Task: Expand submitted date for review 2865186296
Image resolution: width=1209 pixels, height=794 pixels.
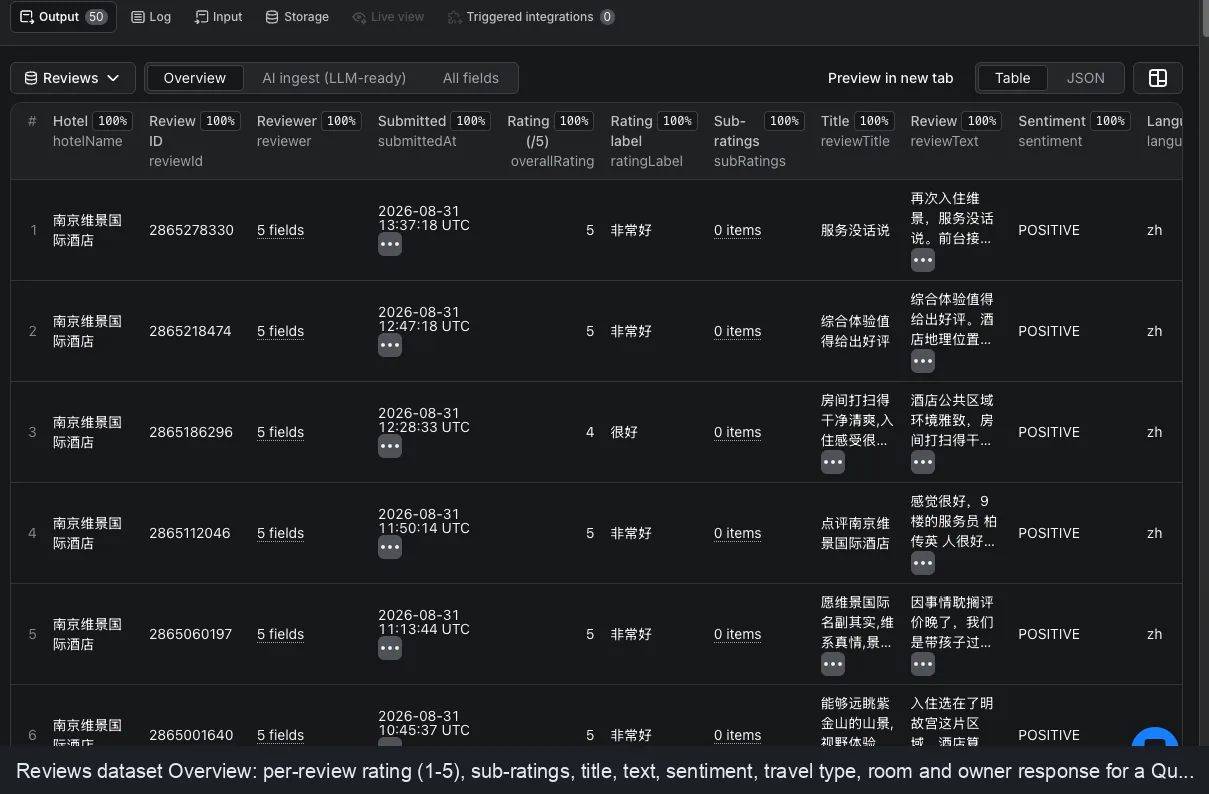Action: (390, 446)
